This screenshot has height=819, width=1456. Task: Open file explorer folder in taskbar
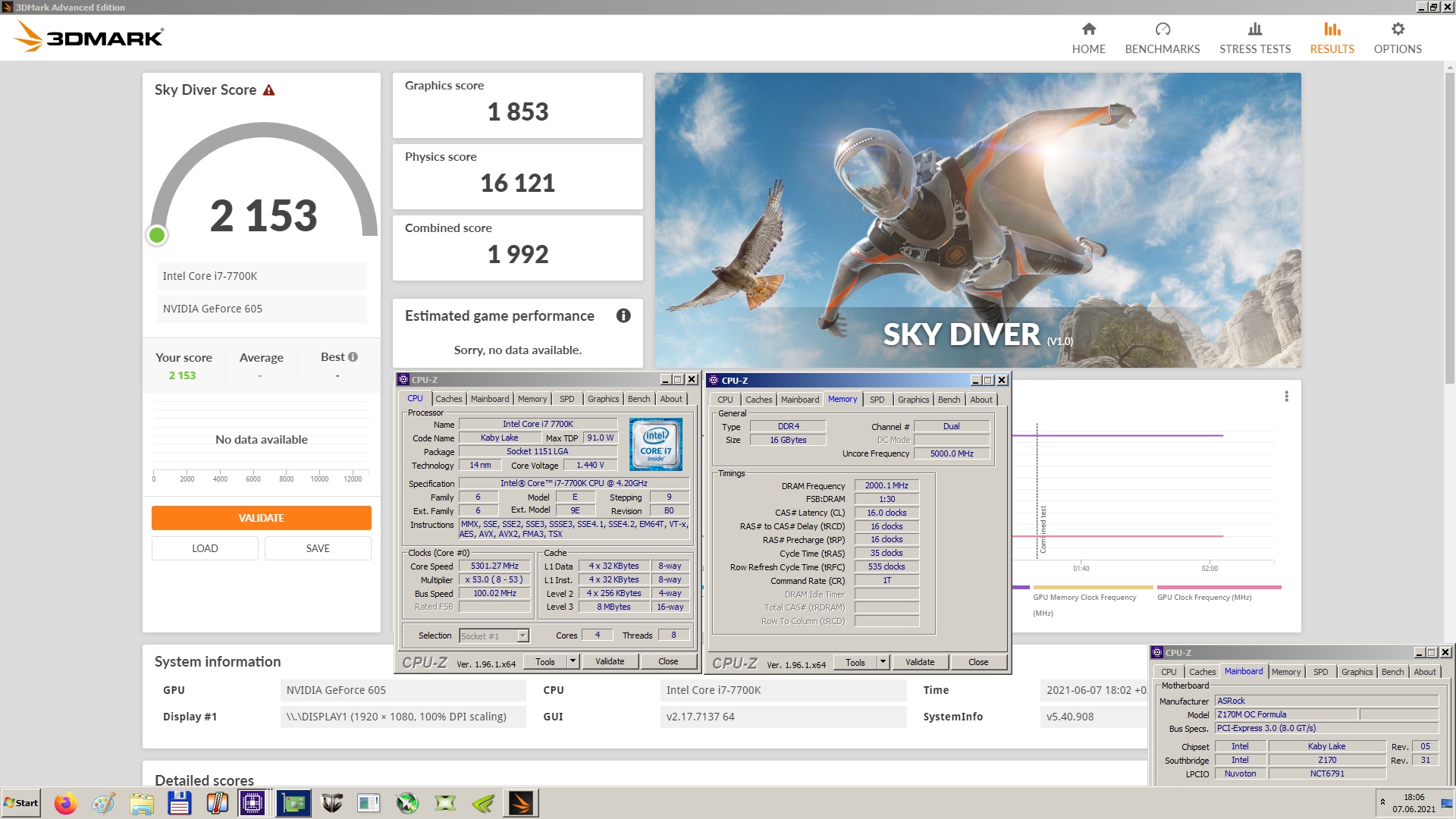[x=141, y=803]
